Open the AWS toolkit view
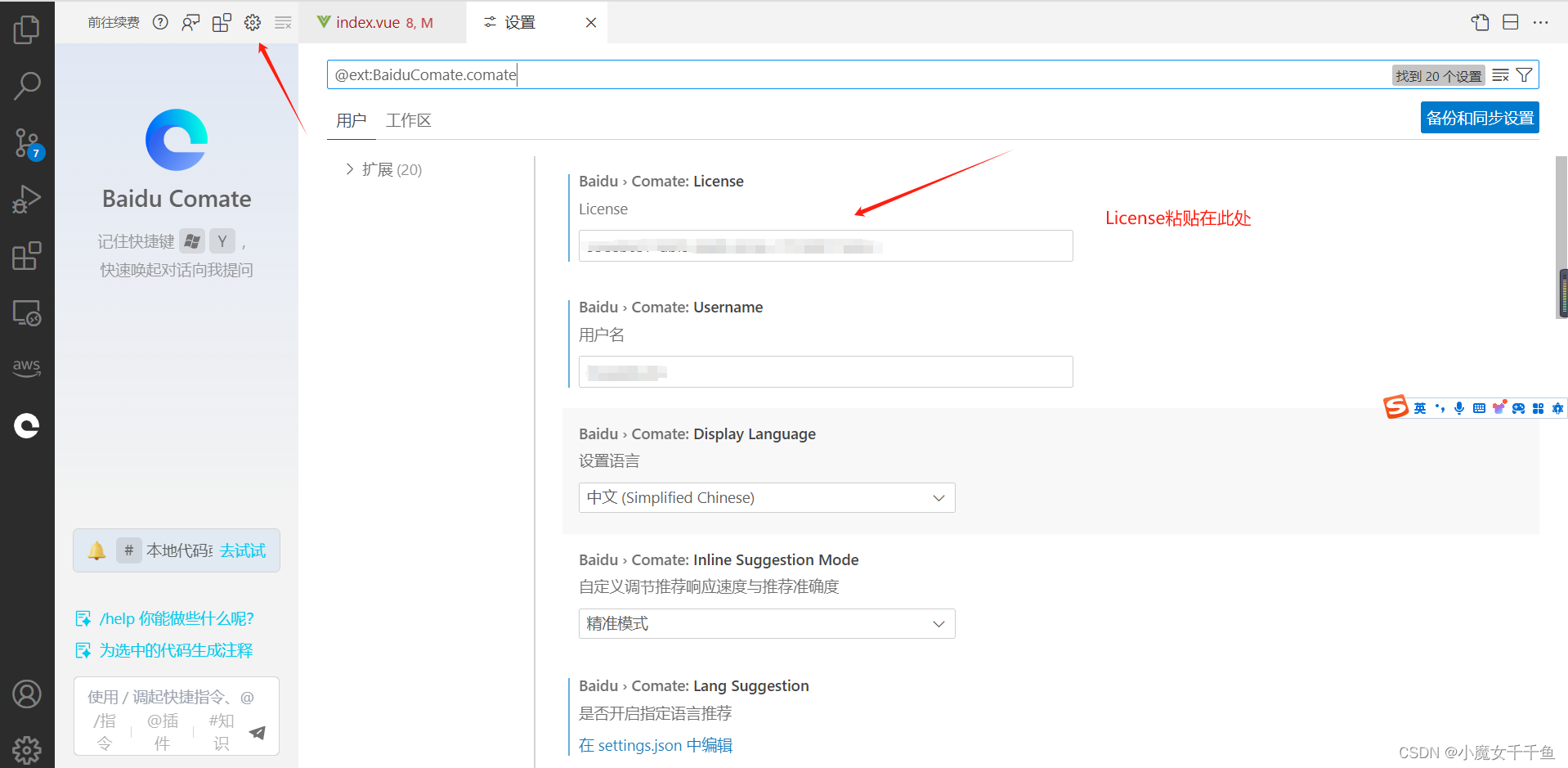The width and height of the screenshot is (1568, 768). click(x=26, y=366)
